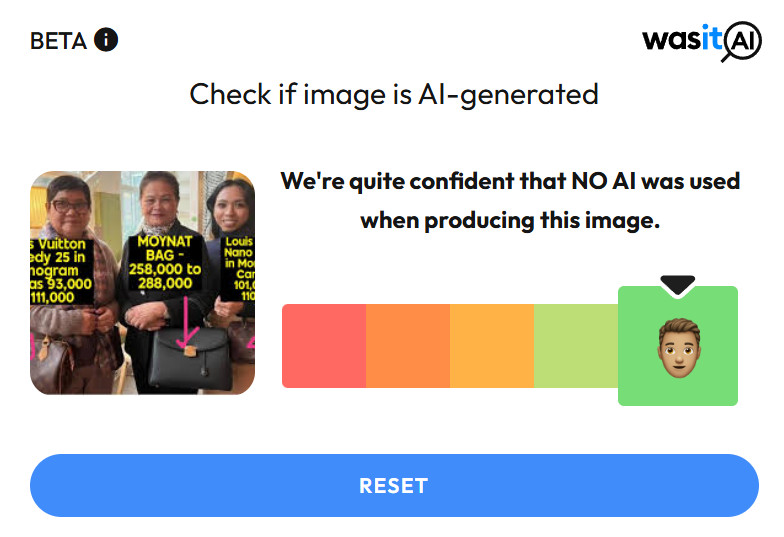Select the light orange scale segment

[x=492, y=346]
